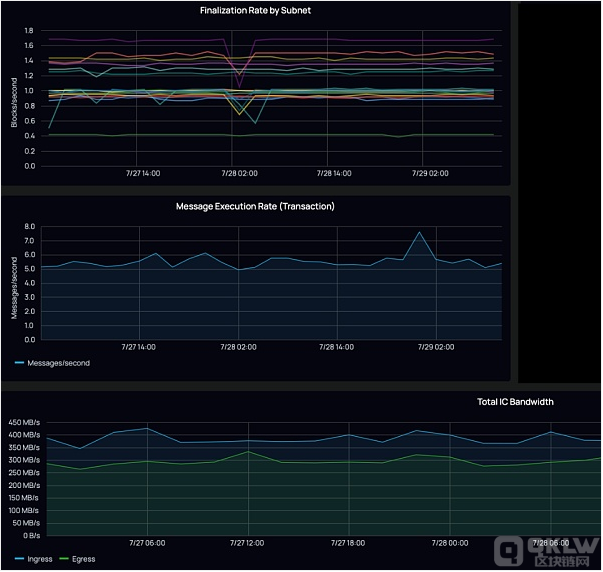Image resolution: width=603 pixels, height=572 pixels.
Task: Click the '0 B/s' axis label
Action: click(x=31, y=535)
